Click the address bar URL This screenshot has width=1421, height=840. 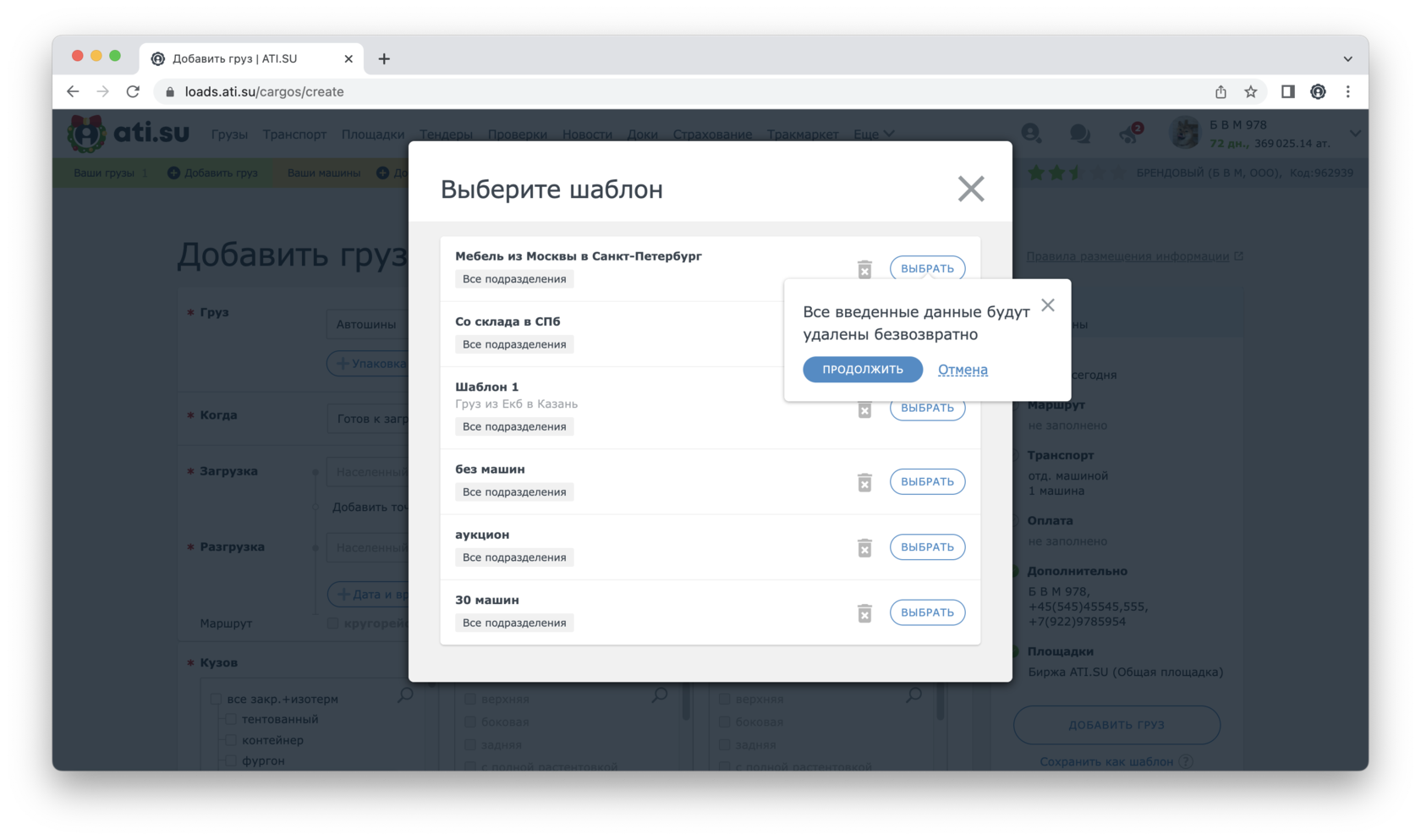[x=264, y=91]
